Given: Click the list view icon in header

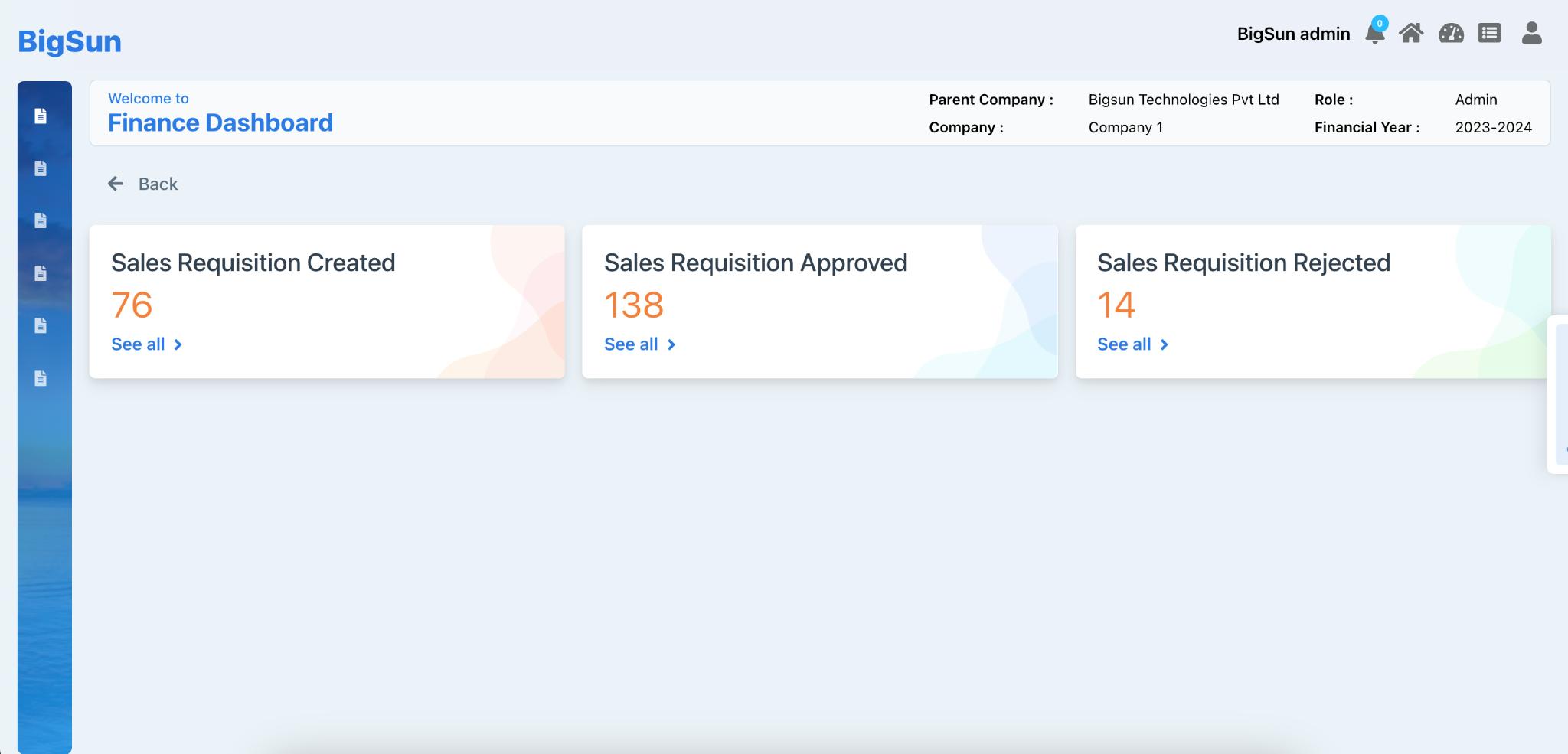Looking at the screenshot, I should click(x=1489, y=34).
